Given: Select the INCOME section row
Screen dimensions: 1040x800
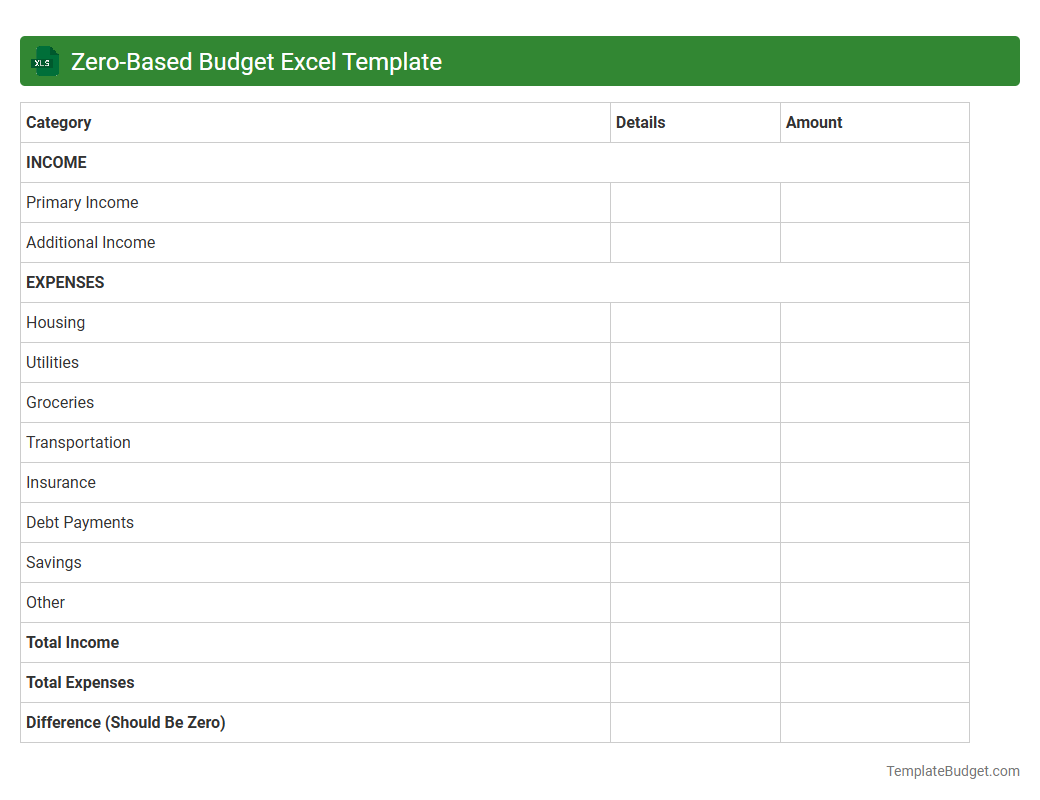Looking at the screenshot, I should [55, 162].
